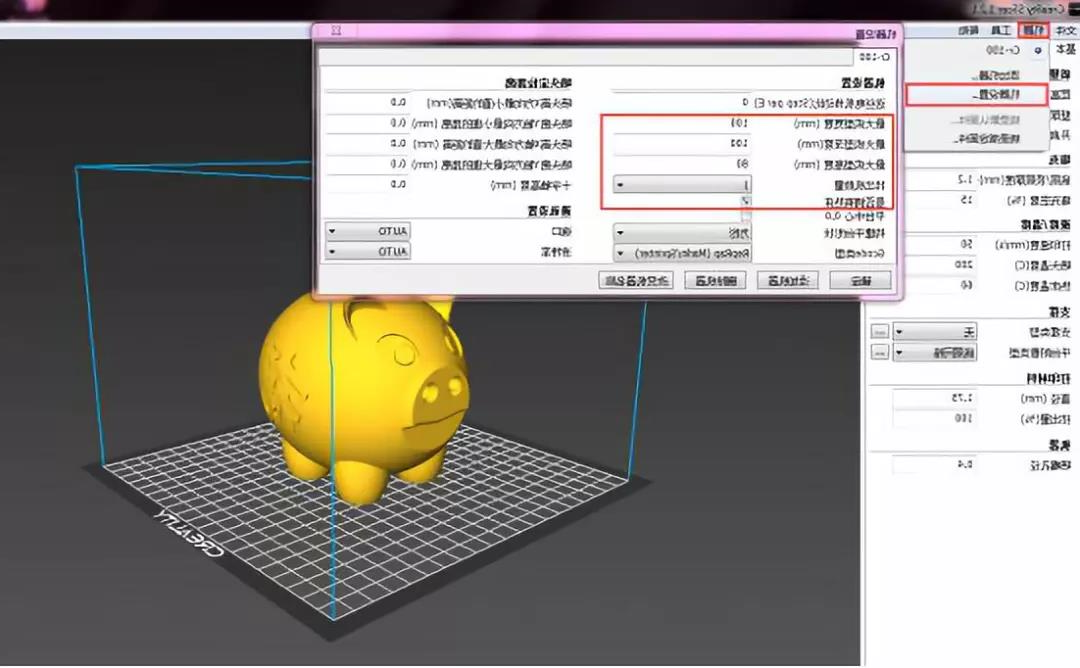Choose the highlighted Machine Settings menu entry

pos(976,94)
